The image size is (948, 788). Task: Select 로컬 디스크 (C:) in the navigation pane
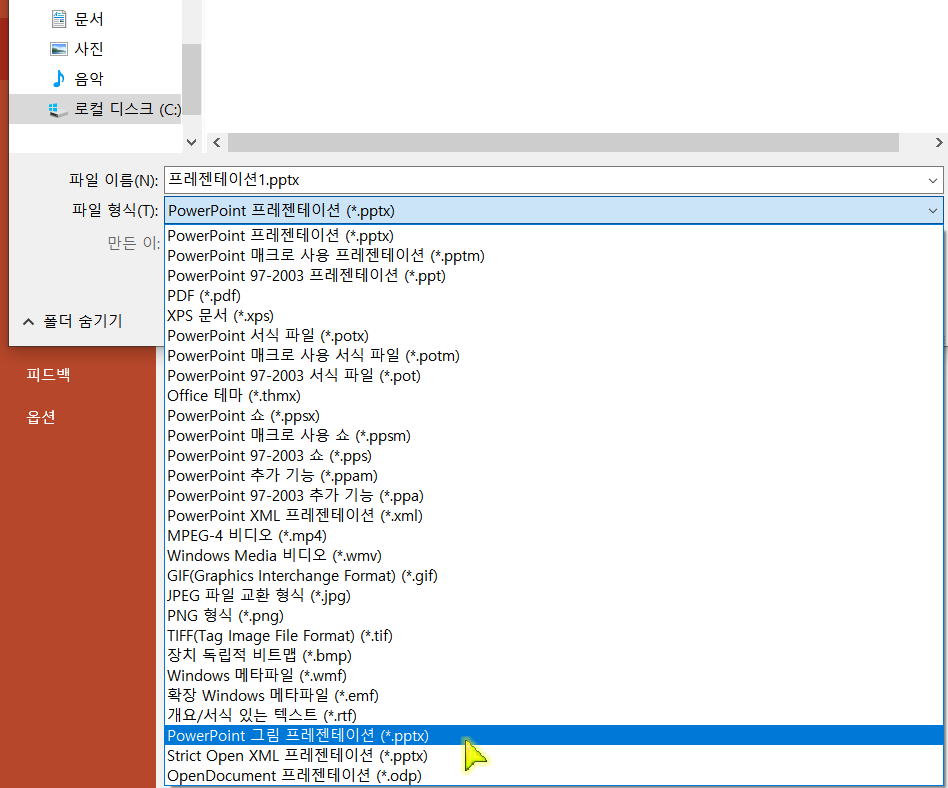tap(96, 109)
